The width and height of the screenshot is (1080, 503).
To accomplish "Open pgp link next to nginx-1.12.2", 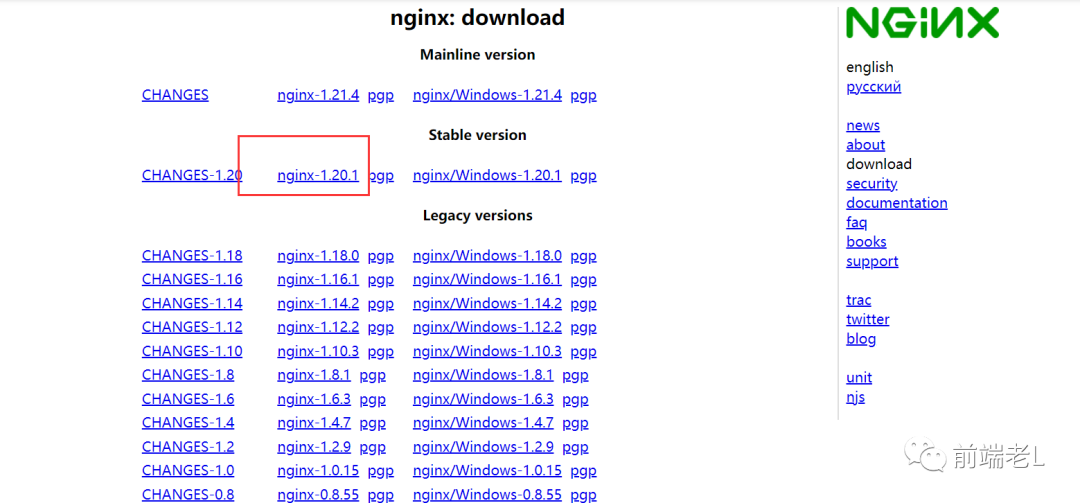I will (381, 327).
